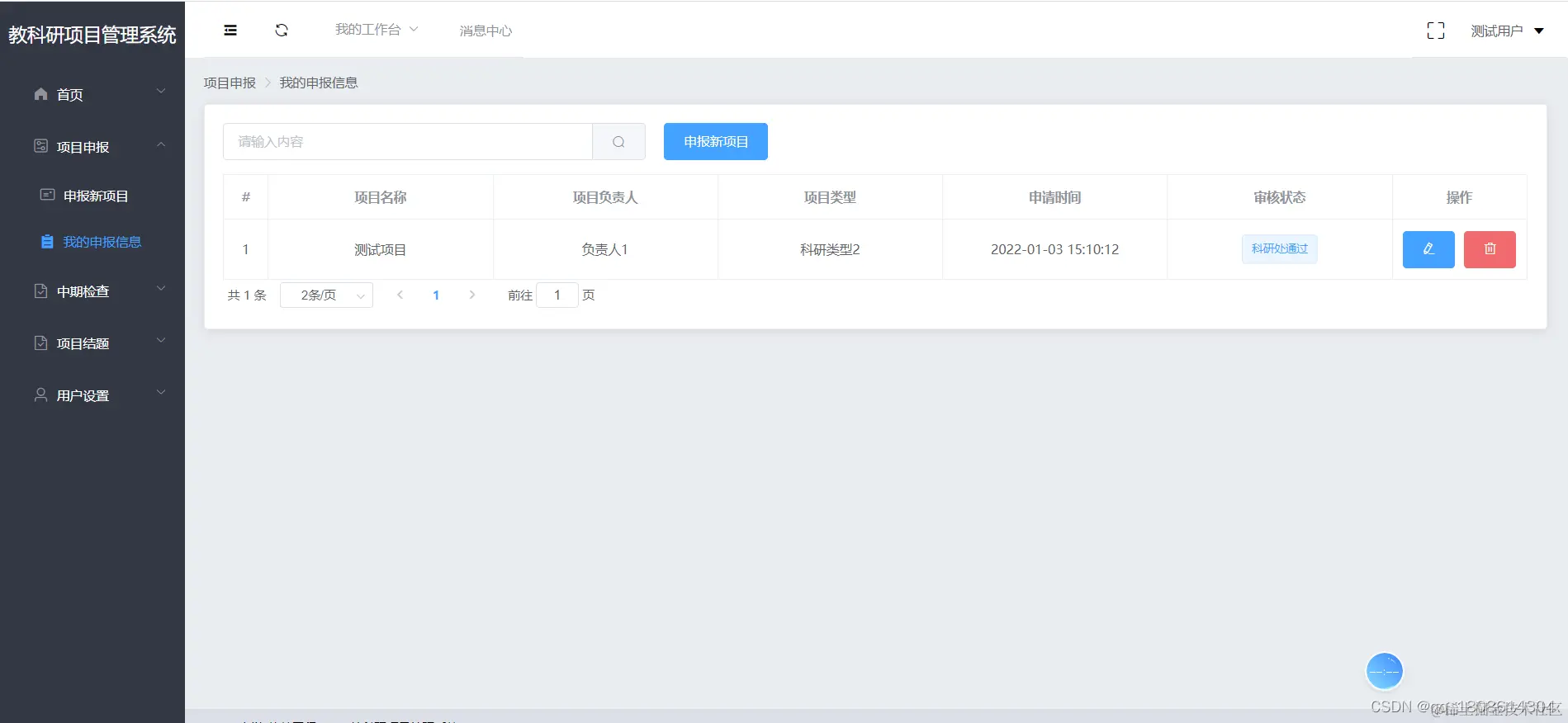Screen dimensions: 1568x723
Task: Click the 教科研项目管理系统 title
Action: point(92,35)
